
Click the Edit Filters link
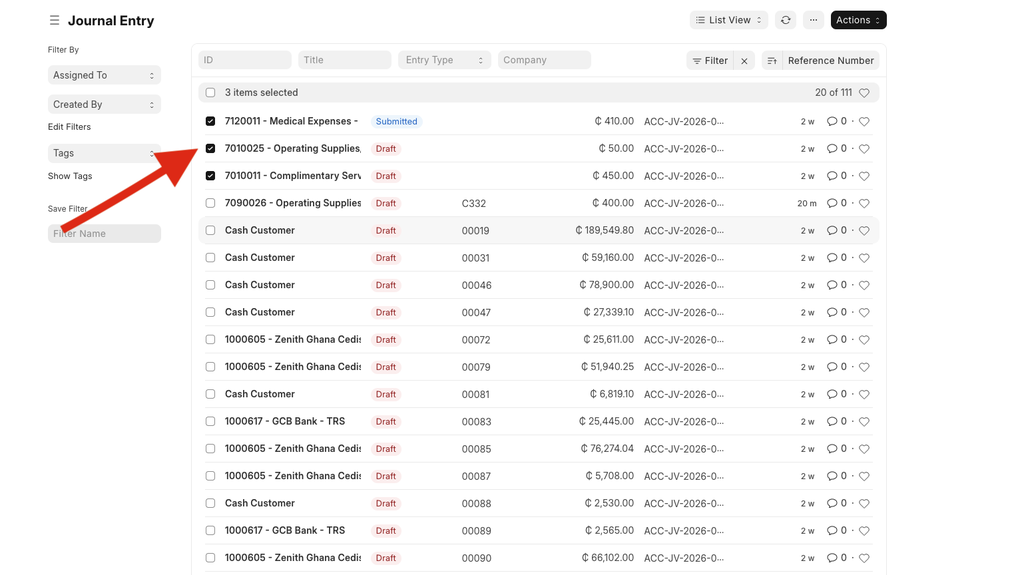69,127
